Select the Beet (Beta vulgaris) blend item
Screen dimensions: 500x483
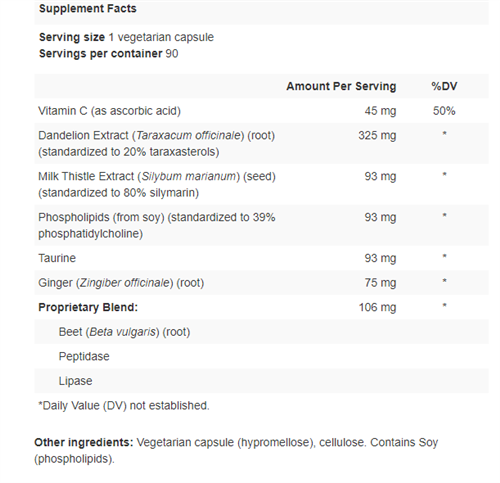[124, 332]
